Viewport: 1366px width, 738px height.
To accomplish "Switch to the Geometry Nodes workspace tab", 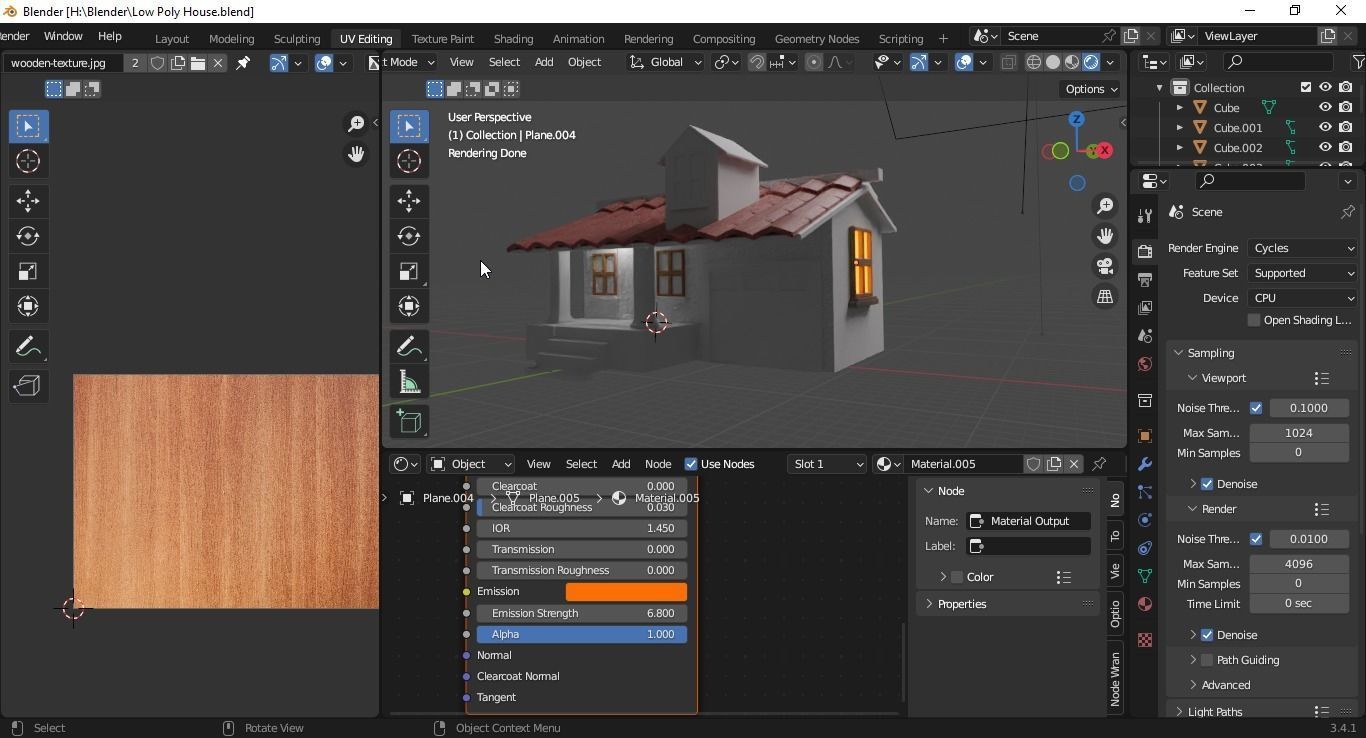I will point(817,38).
